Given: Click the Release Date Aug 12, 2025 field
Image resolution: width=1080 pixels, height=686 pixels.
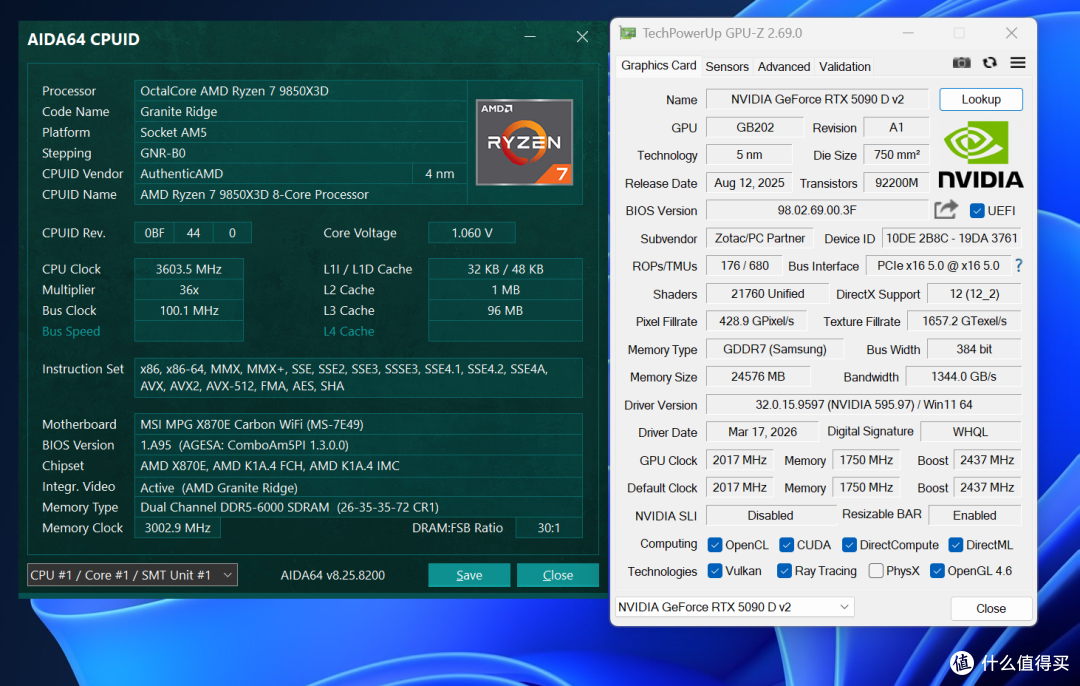Looking at the screenshot, I should [x=749, y=183].
